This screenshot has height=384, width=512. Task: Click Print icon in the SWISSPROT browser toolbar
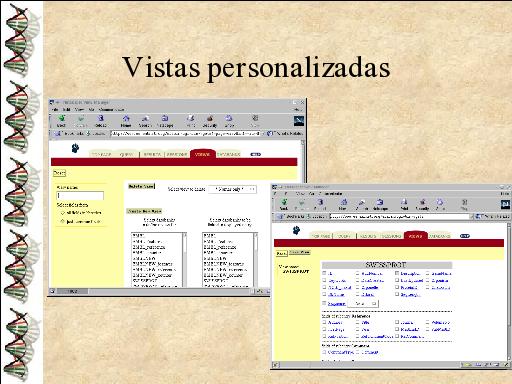pos(404,204)
